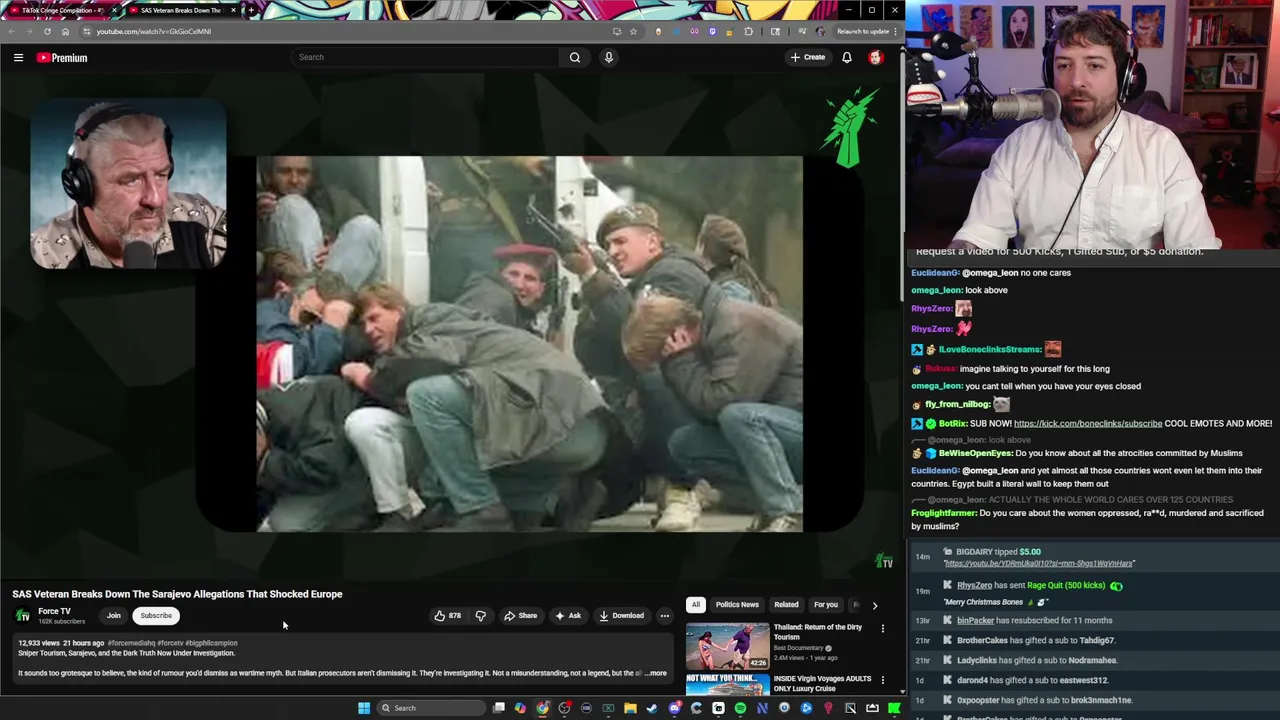1280x720 pixels.
Task: Open YouTube notifications bell
Action: (846, 57)
